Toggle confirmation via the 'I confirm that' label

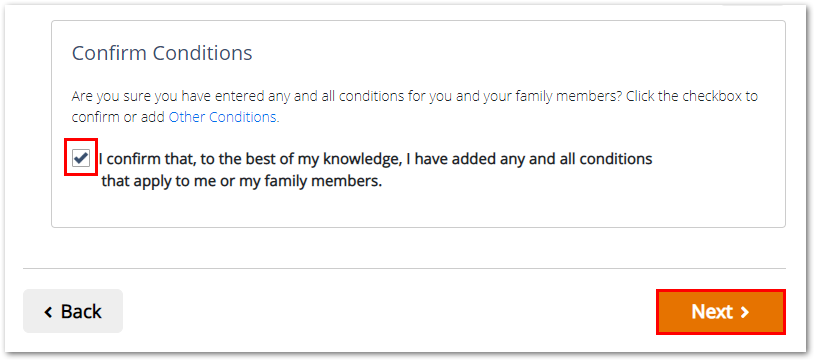(x=147, y=158)
